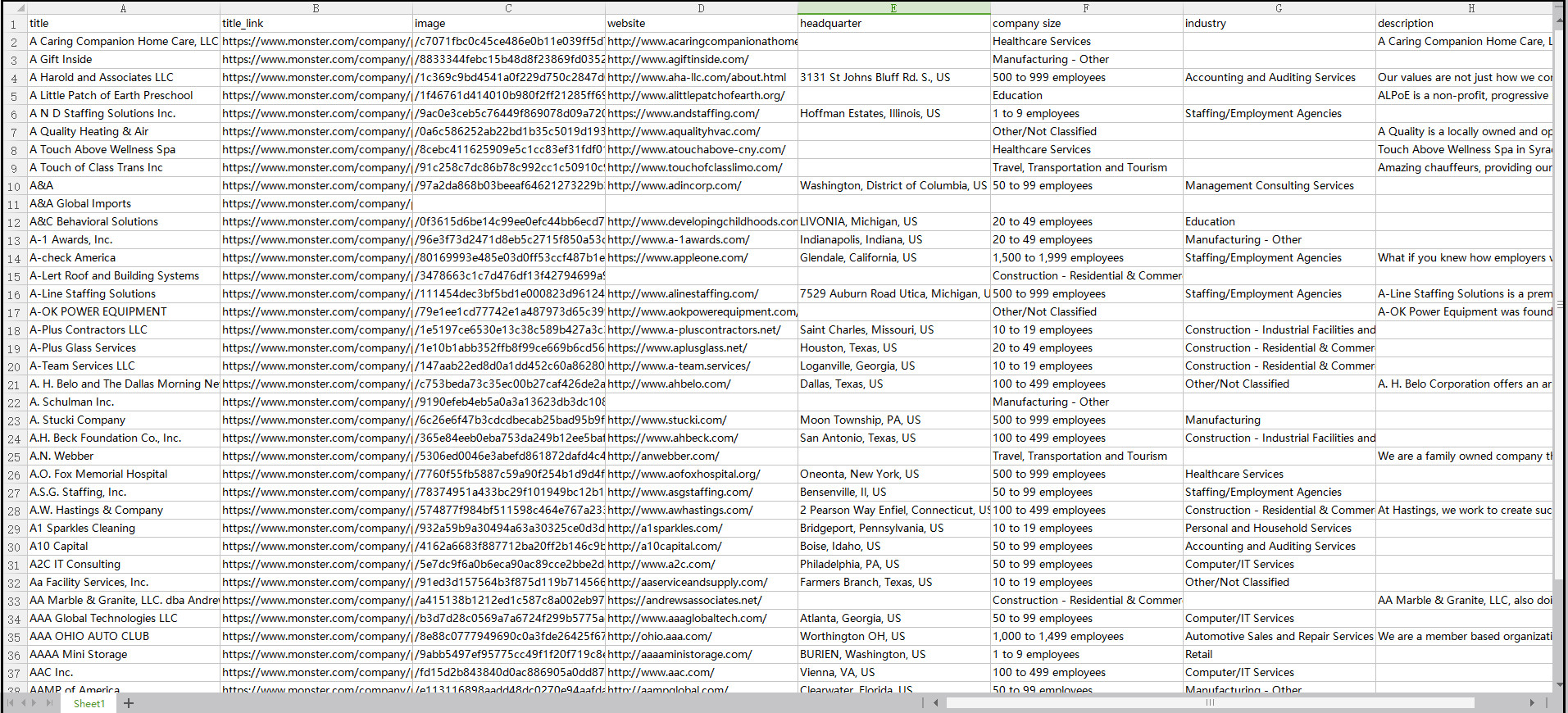Select column B header
1568x713 pixels.
click(316, 8)
